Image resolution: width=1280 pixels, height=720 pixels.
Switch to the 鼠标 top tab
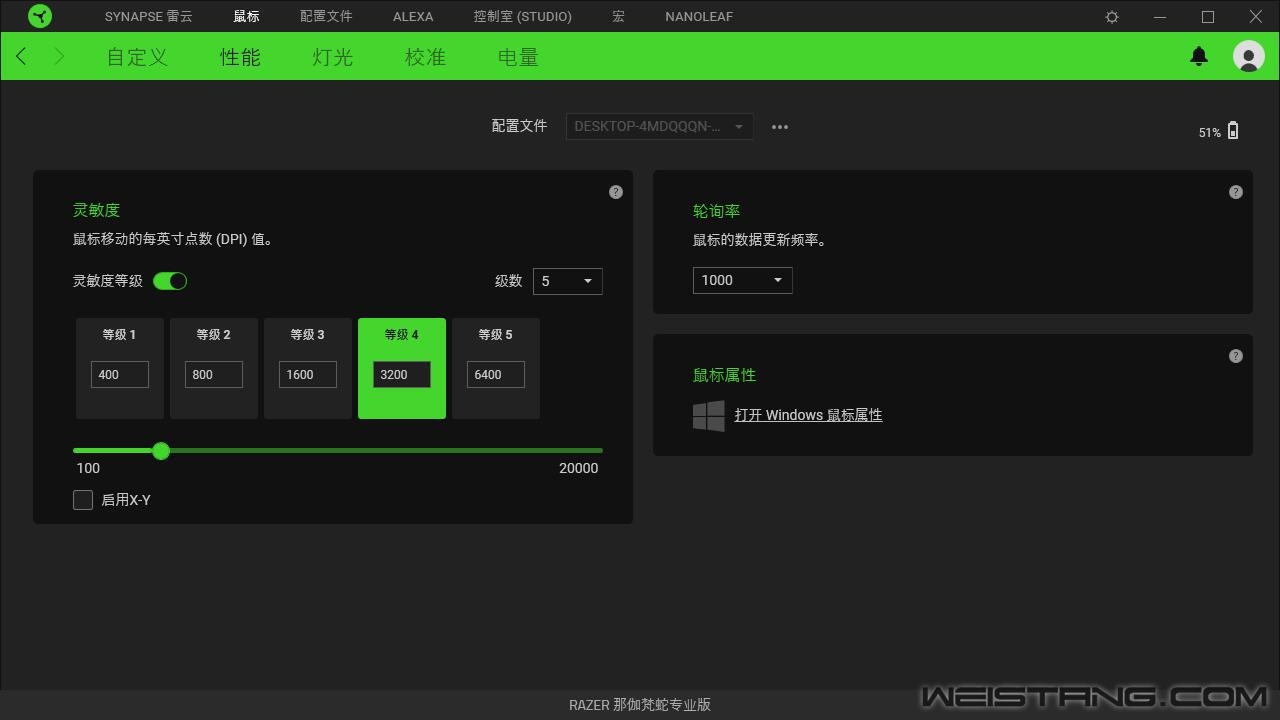[x=246, y=17]
